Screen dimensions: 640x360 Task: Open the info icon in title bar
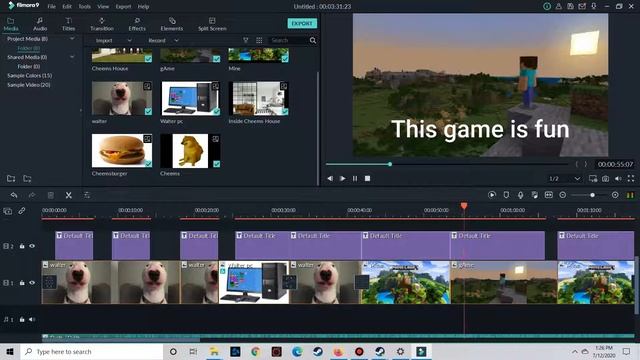547,6
